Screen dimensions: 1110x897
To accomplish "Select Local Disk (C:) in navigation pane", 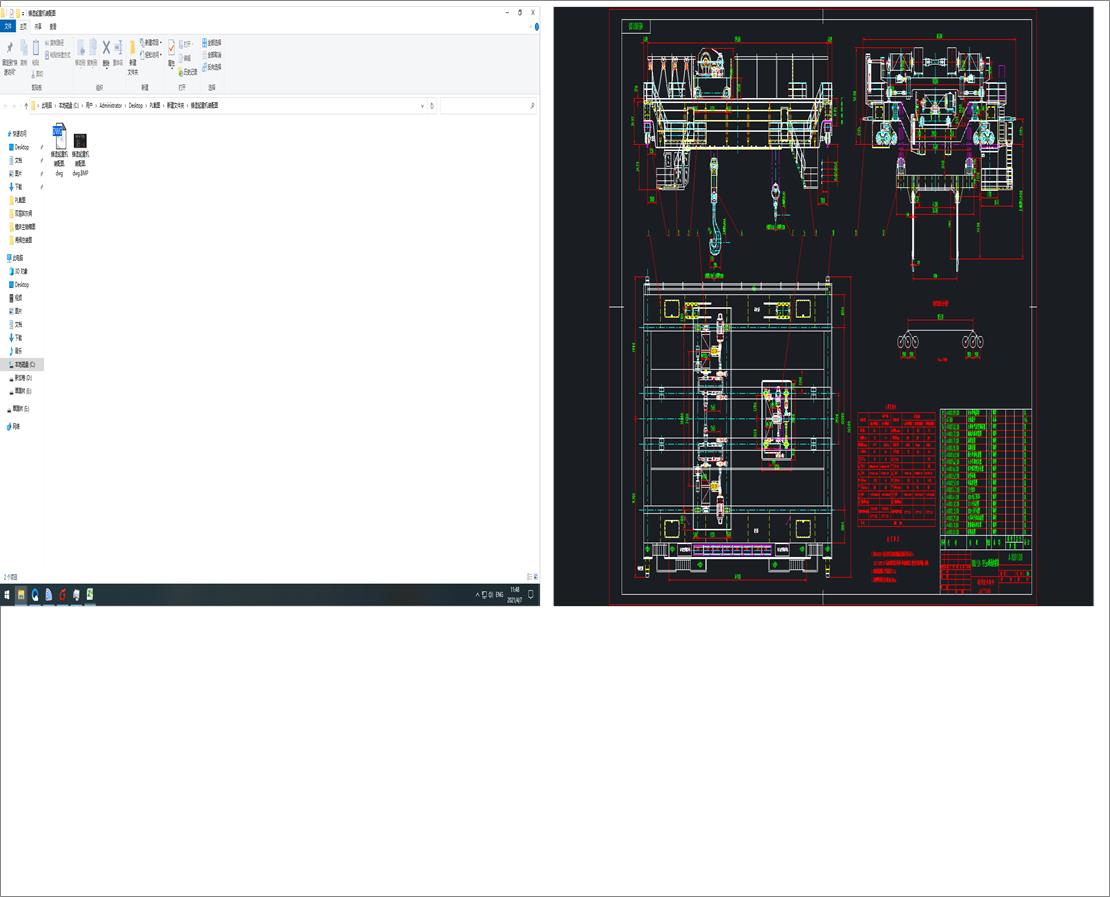I will (x=21, y=364).
